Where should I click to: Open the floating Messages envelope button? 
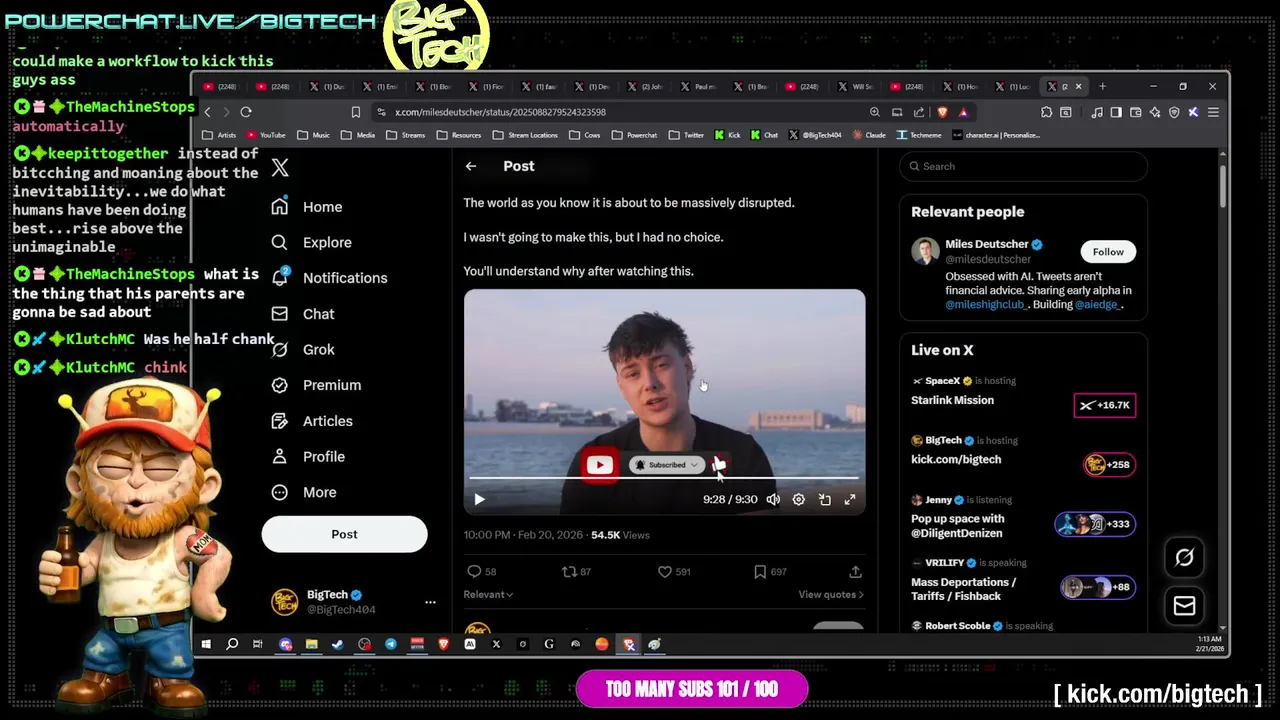tap(1184, 605)
